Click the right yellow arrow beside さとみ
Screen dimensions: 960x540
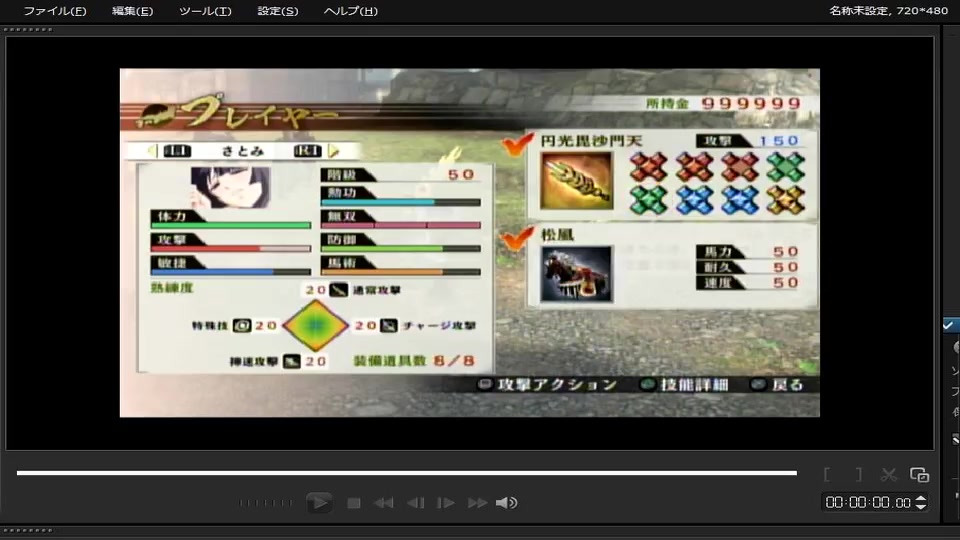click(333, 151)
